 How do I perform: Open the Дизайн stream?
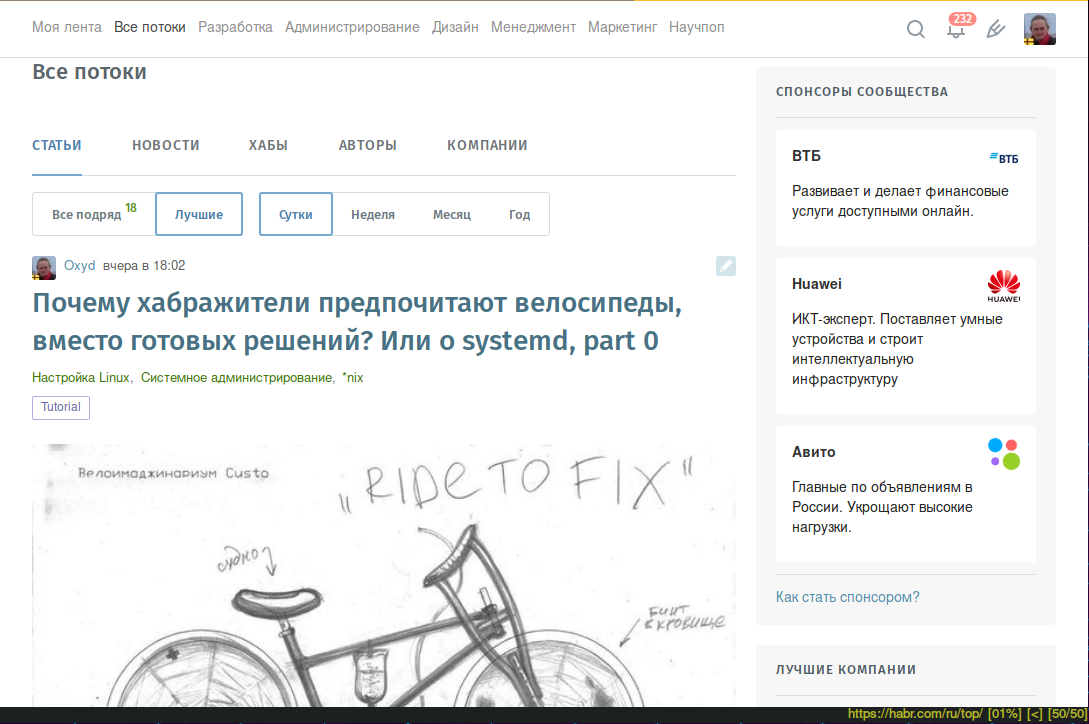(x=455, y=27)
